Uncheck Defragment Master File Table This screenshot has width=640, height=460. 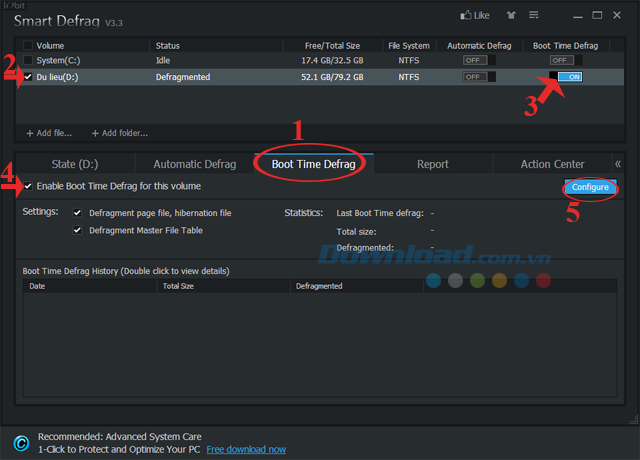pos(77,230)
